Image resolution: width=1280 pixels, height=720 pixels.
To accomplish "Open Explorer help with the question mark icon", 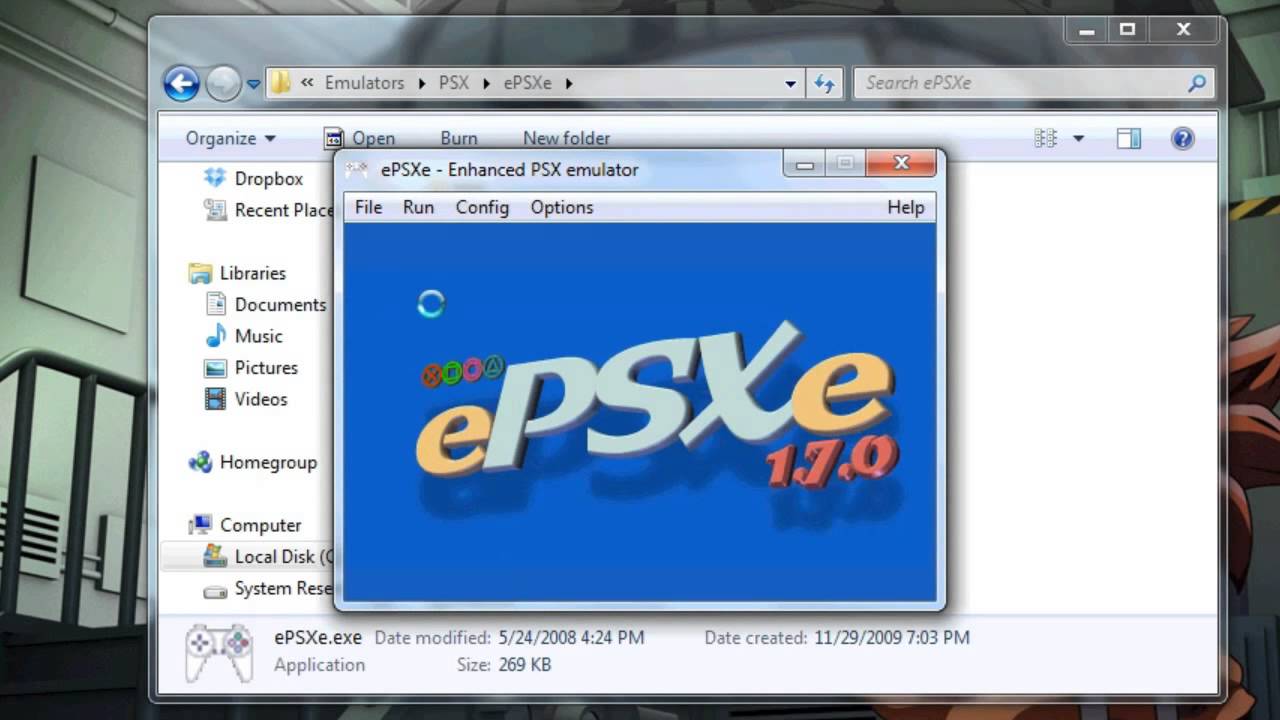I will [x=1182, y=138].
